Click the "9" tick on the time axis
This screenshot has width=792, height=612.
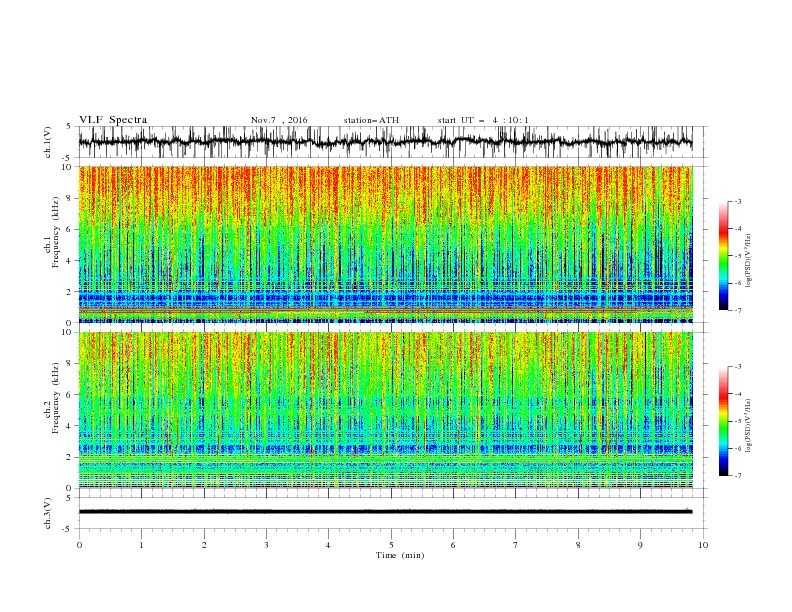point(640,545)
